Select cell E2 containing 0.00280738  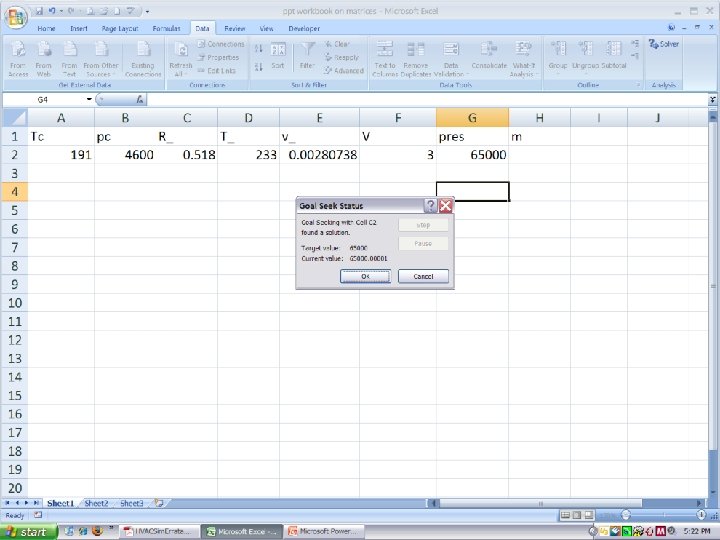[x=320, y=155]
